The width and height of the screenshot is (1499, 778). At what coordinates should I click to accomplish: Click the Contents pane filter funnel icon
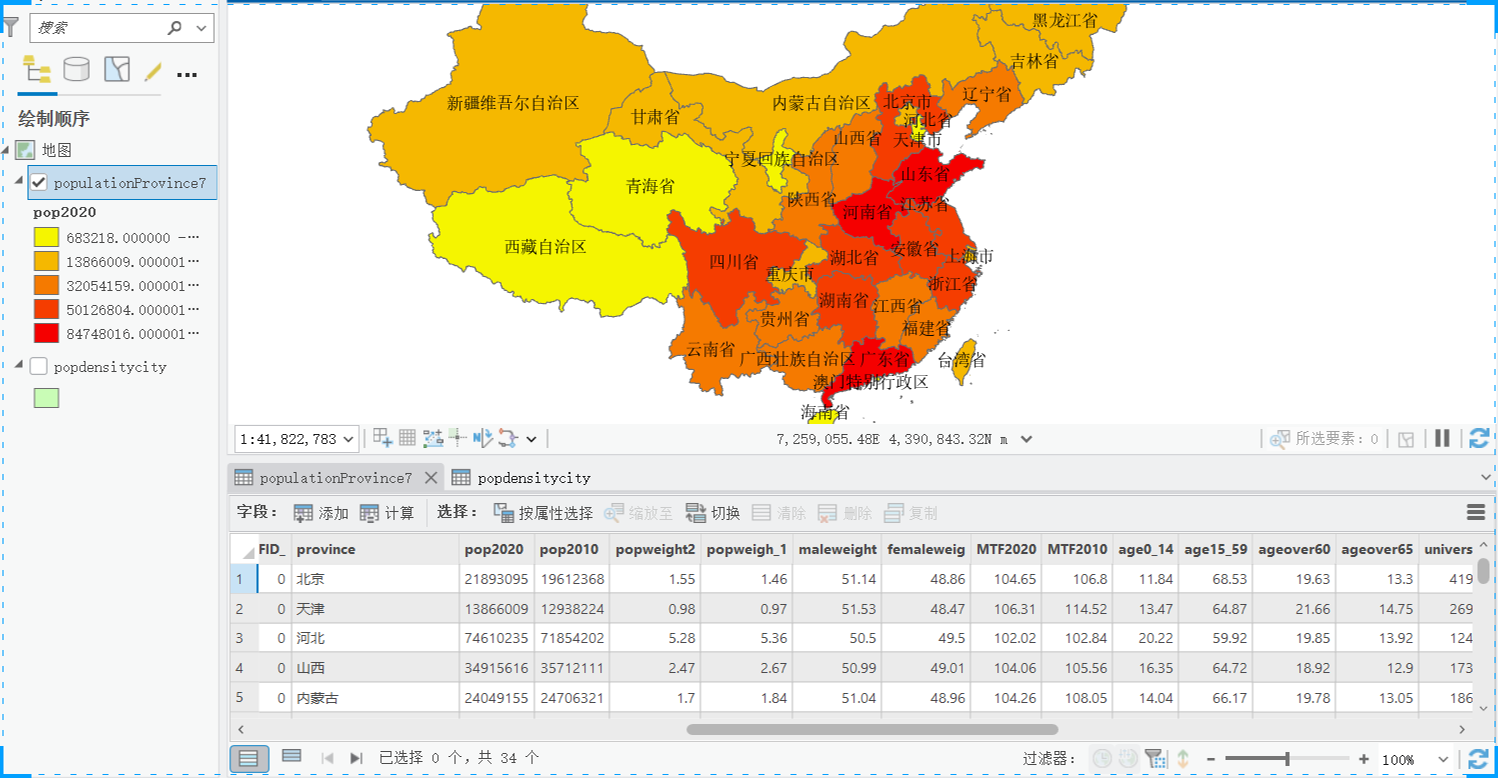(x=11, y=27)
